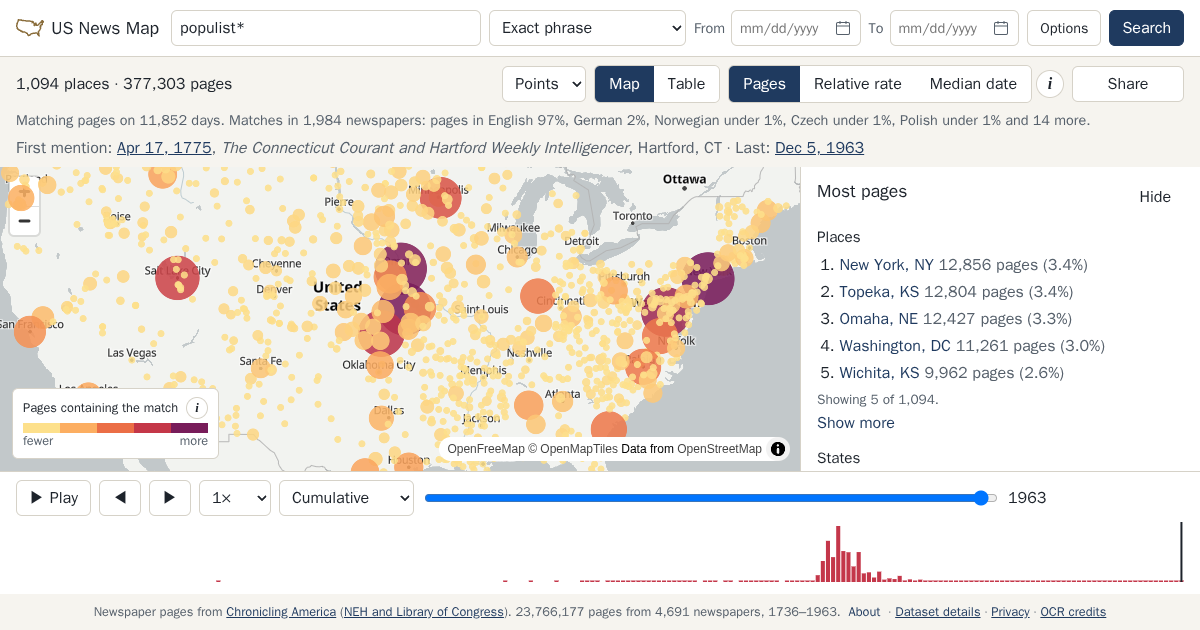1200x630 pixels.
Task: Open the From date calendar picker icon
Action: pos(843,28)
